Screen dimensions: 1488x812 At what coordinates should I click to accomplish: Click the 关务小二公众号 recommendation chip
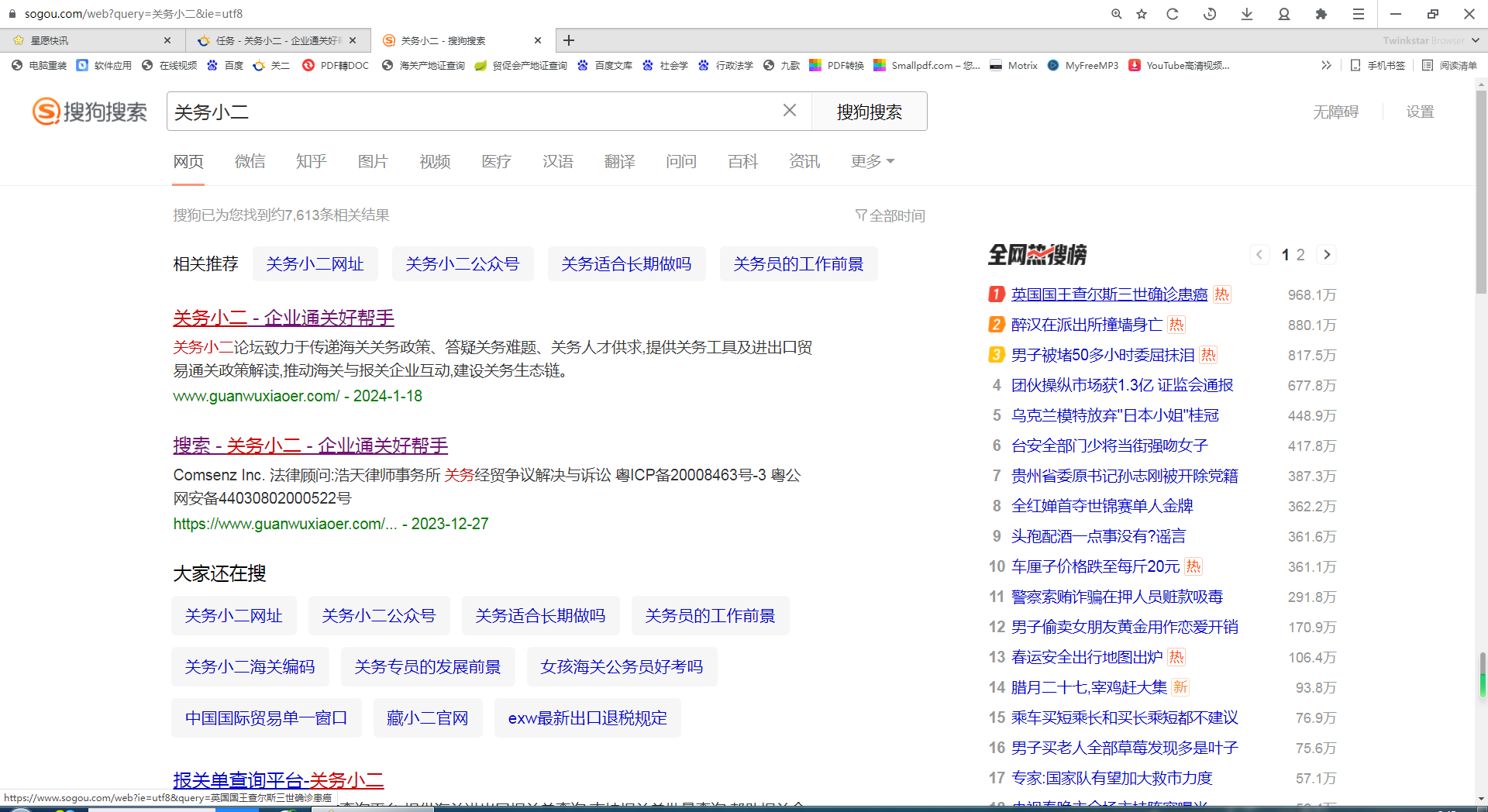point(463,264)
